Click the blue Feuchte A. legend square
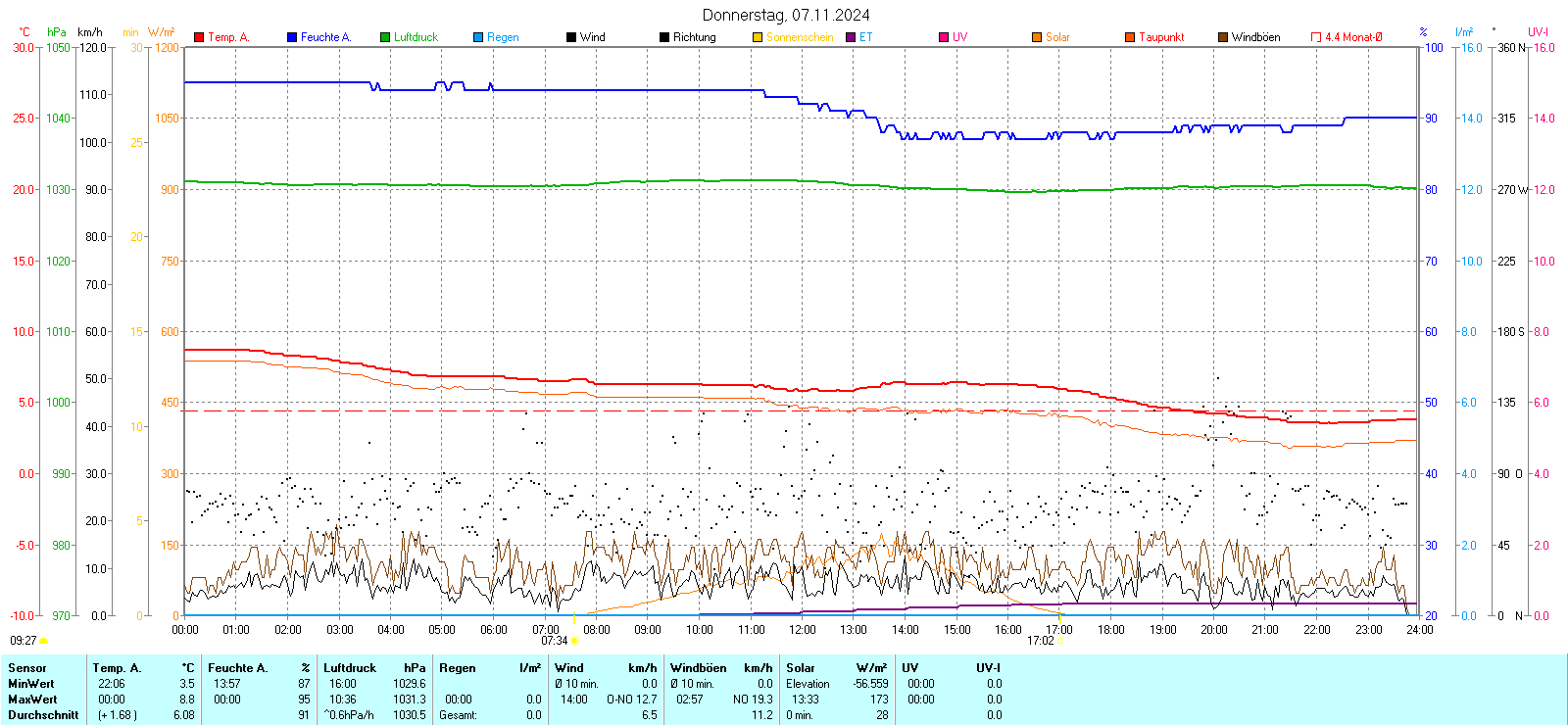Viewport: 1568px width, 725px height. click(x=292, y=37)
